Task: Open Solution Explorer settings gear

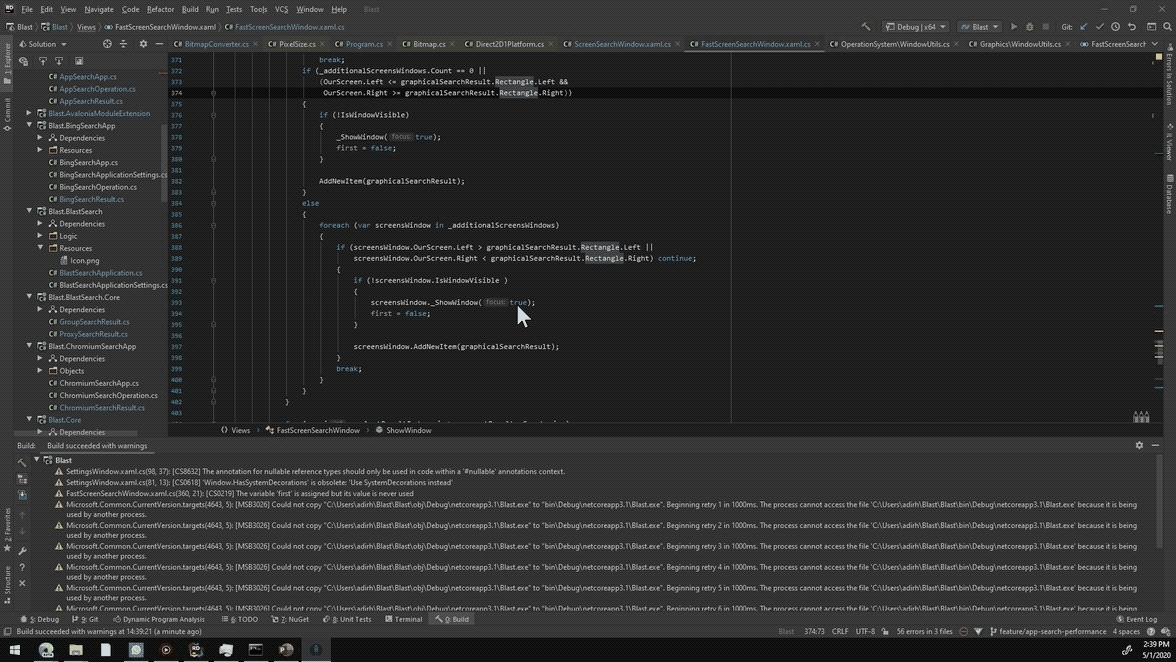Action: pos(143,44)
